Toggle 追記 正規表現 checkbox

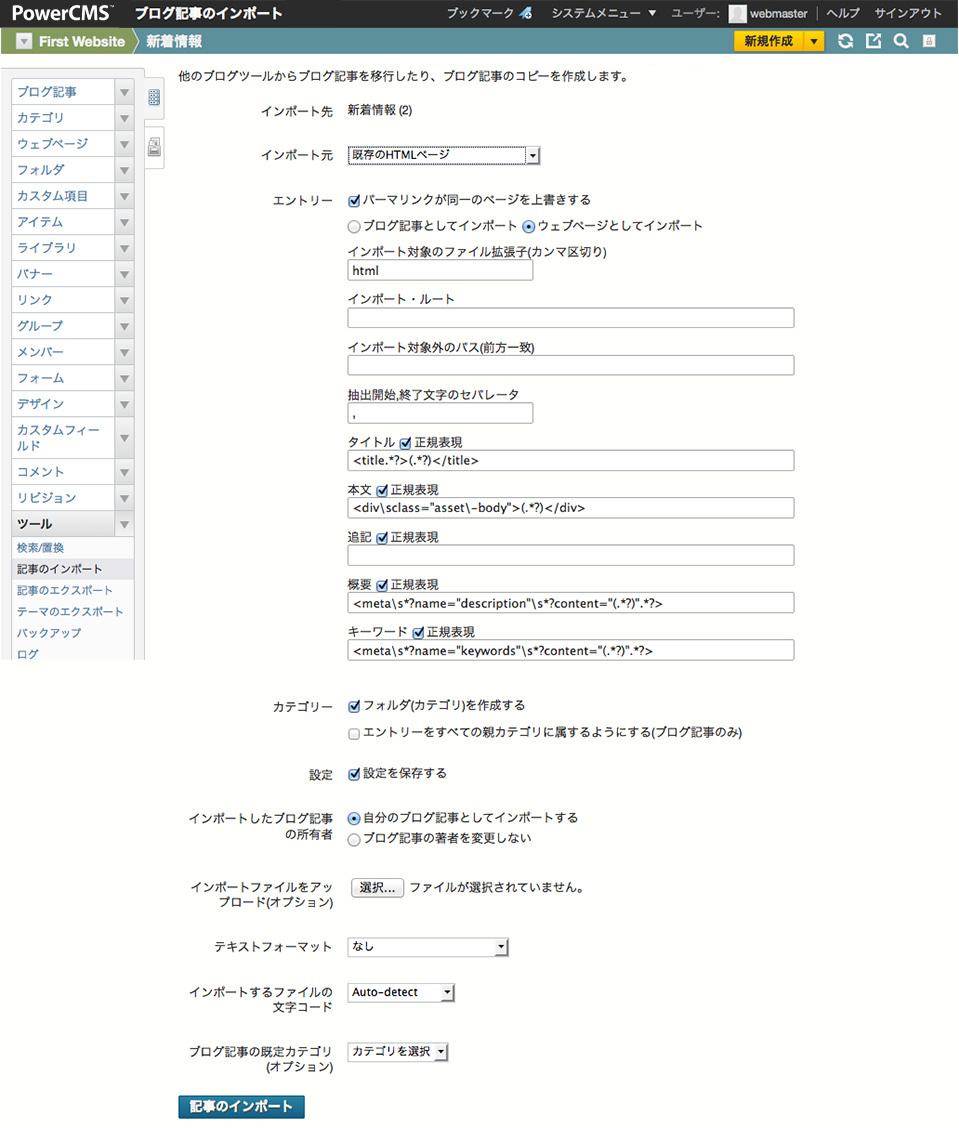point(382,538)
